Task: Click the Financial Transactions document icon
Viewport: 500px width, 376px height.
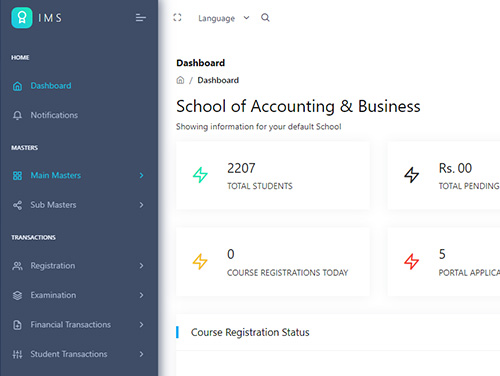Action: tap(17, 325)
